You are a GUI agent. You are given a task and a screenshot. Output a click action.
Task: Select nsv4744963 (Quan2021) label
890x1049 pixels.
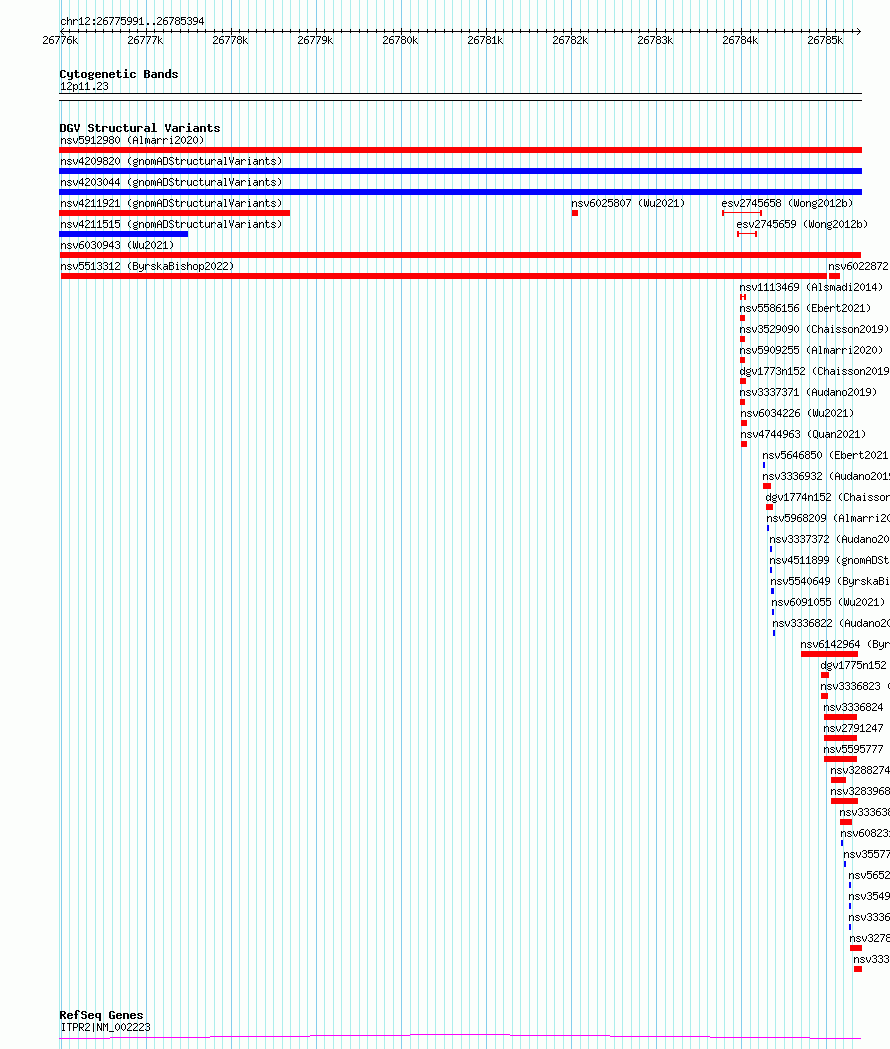pos(803,435)
